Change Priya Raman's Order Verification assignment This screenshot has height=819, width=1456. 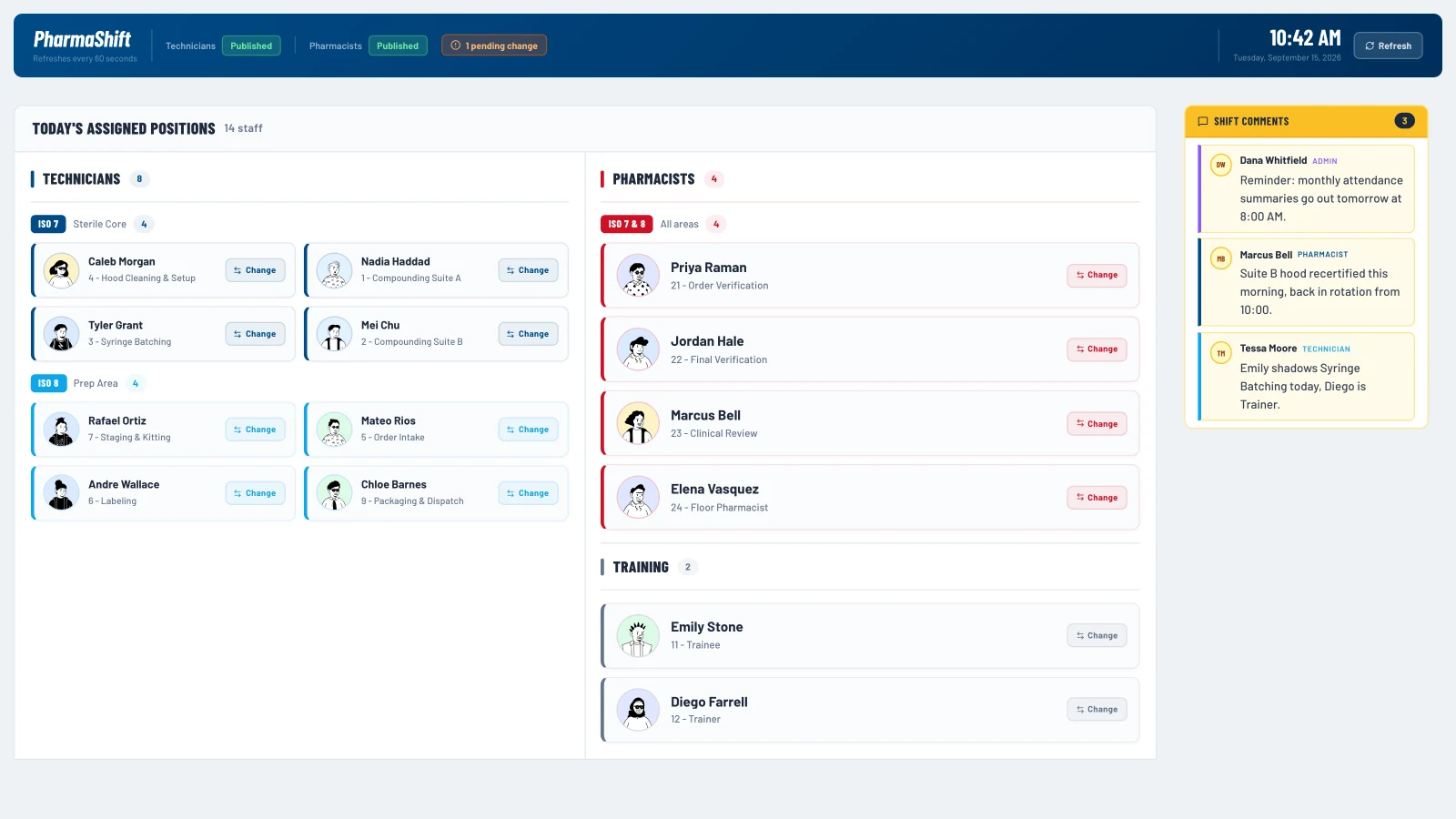tap(1097, 275)
